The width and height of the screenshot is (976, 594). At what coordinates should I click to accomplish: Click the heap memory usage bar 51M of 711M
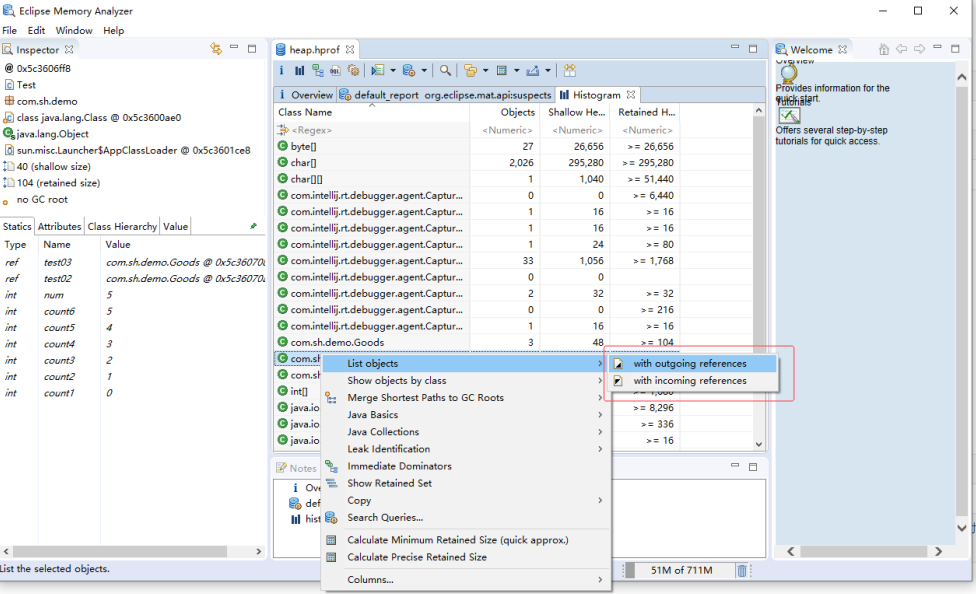(681, 570)
